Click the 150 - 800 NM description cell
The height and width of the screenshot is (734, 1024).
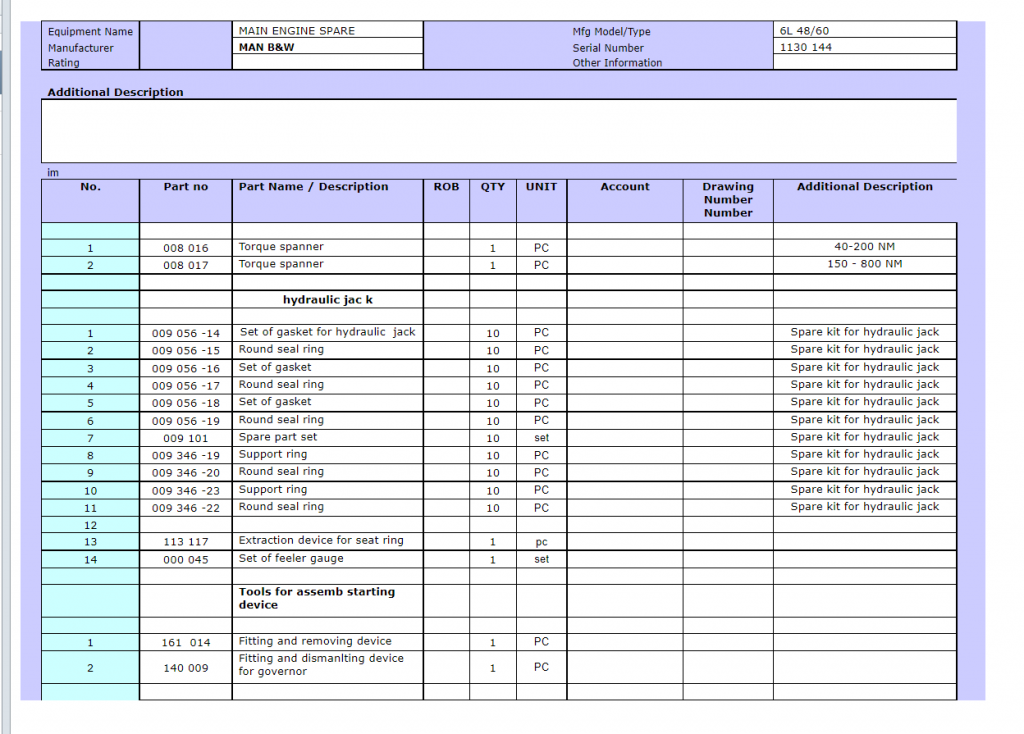[x=864, y=265]
